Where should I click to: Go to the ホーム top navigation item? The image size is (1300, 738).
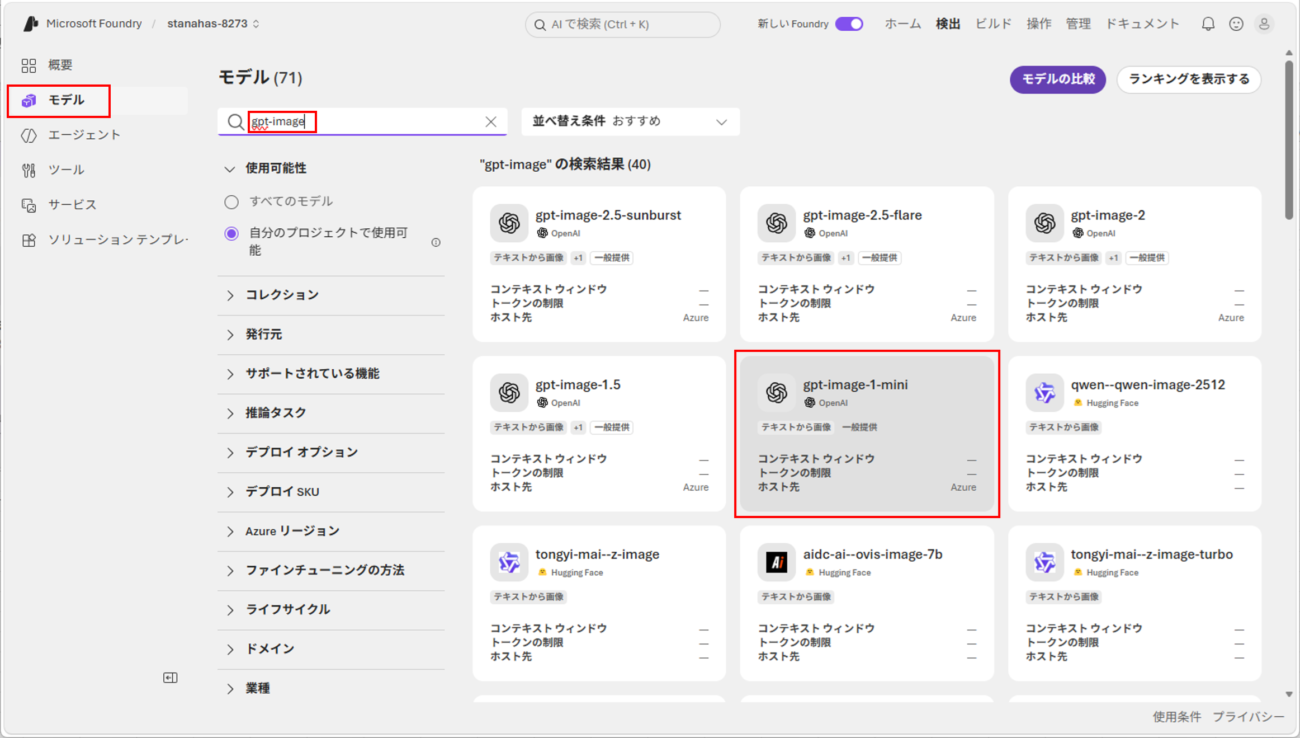coord(903,24)
